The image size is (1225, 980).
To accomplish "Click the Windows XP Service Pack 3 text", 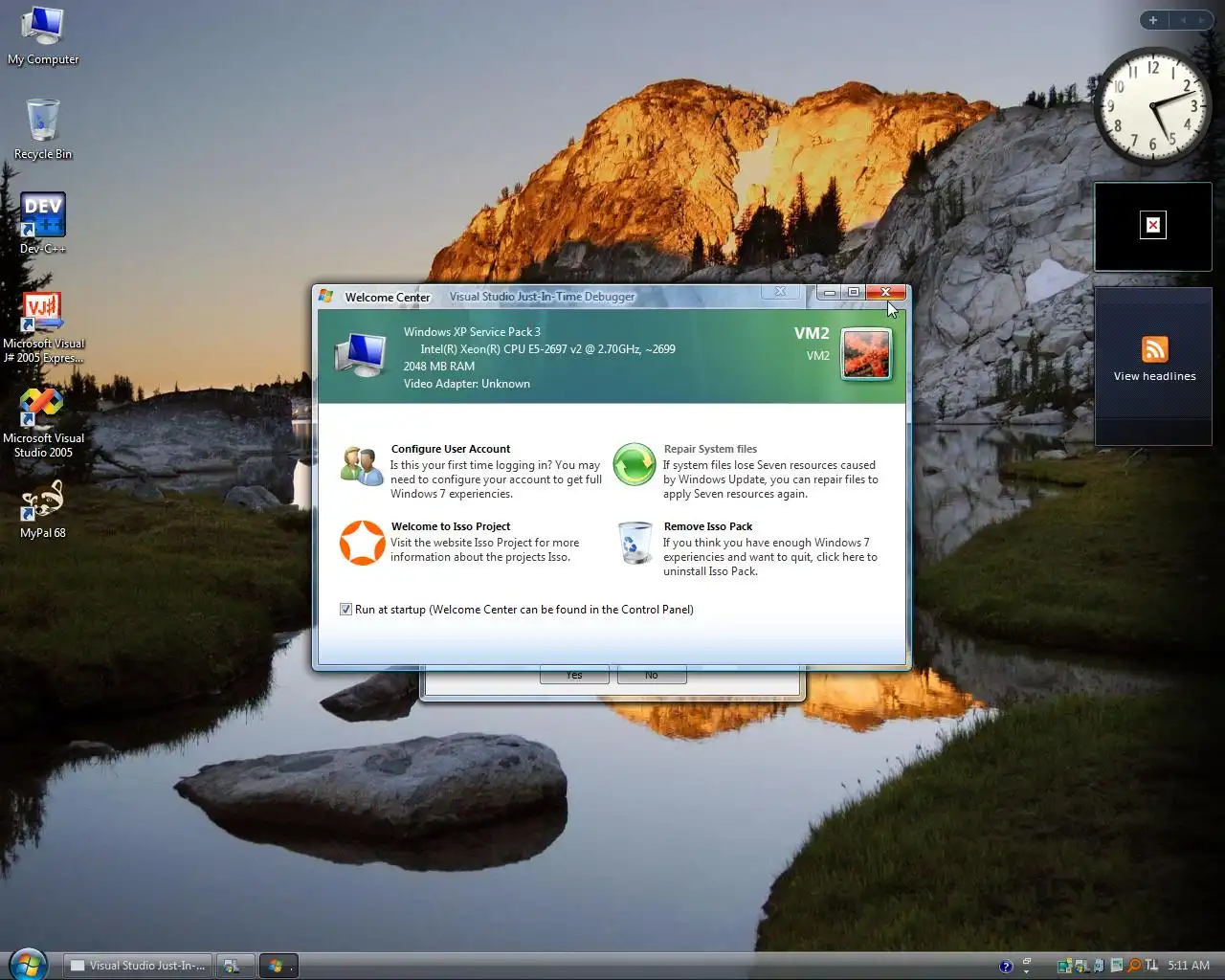I will pos(472,332).
